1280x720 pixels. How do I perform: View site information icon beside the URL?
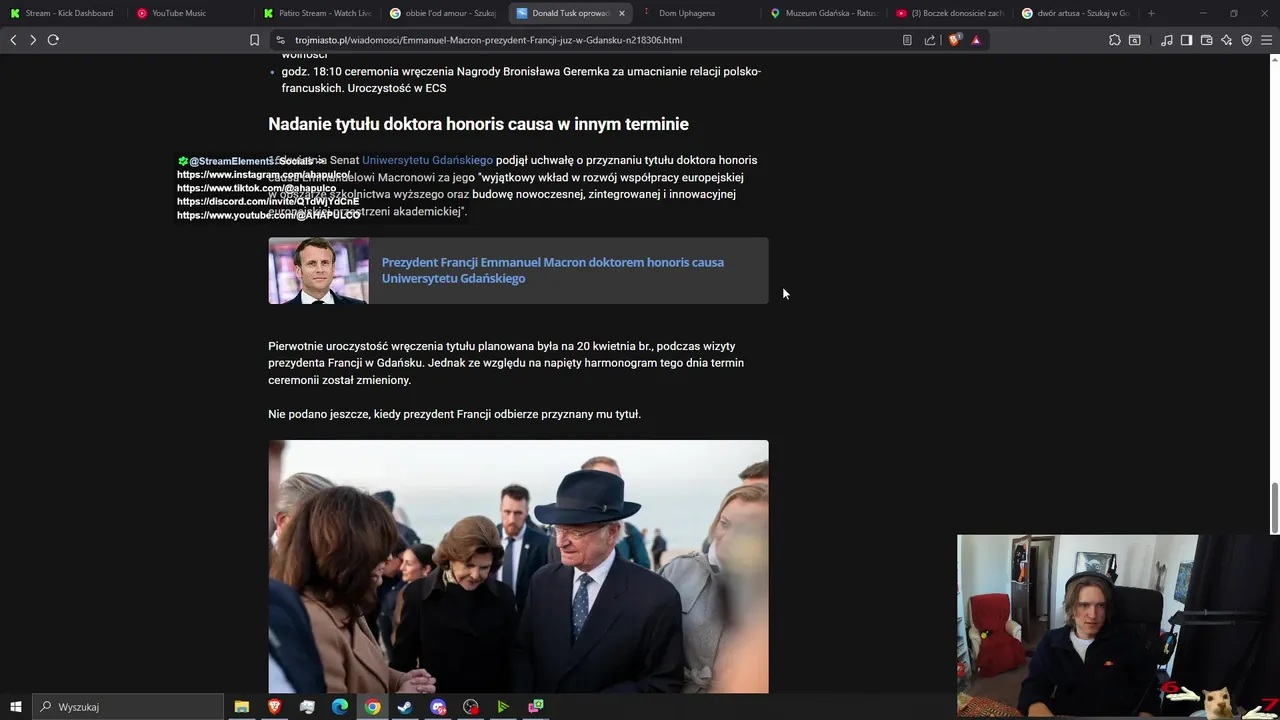pos(280,40)
